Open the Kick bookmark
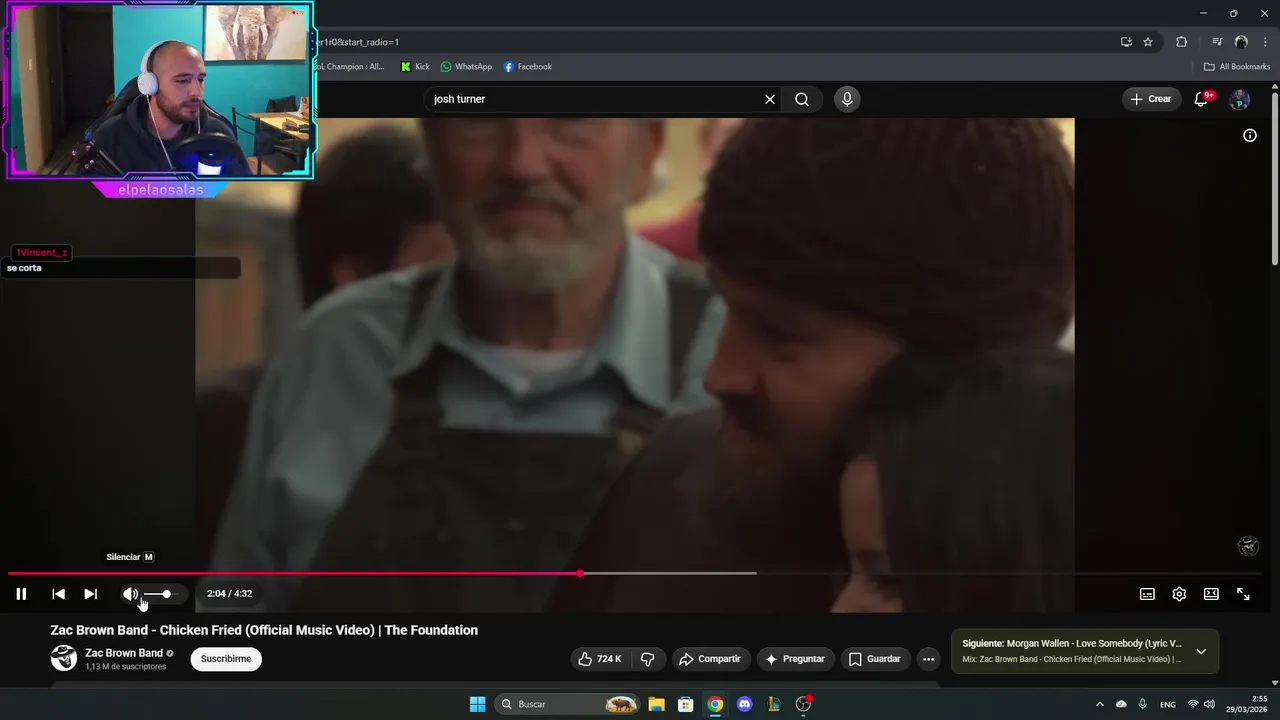 coord(415,67)
